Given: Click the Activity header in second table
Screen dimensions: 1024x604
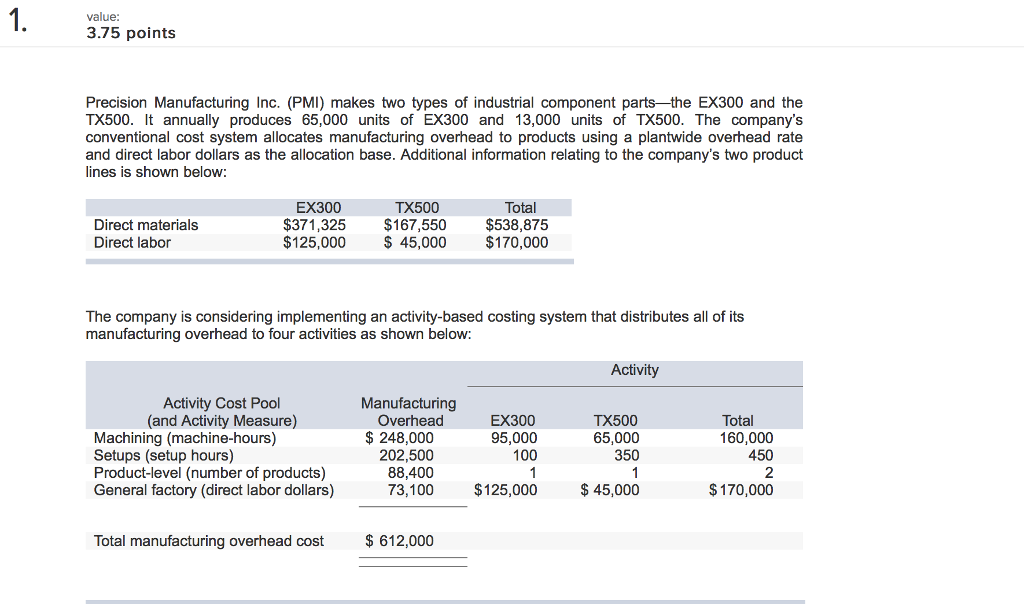Looking at the screenshot, I should 635,369.
